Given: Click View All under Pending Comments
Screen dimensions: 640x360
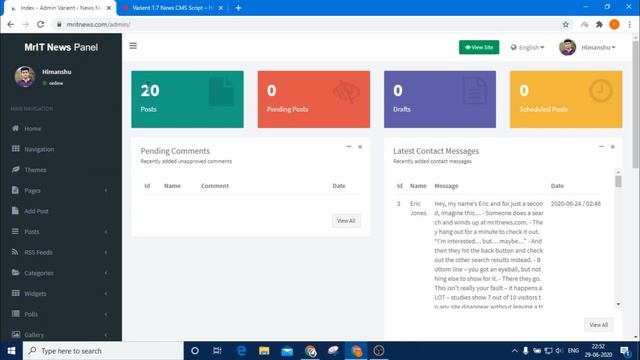Looking at the screenshot, I should (346, 221).
